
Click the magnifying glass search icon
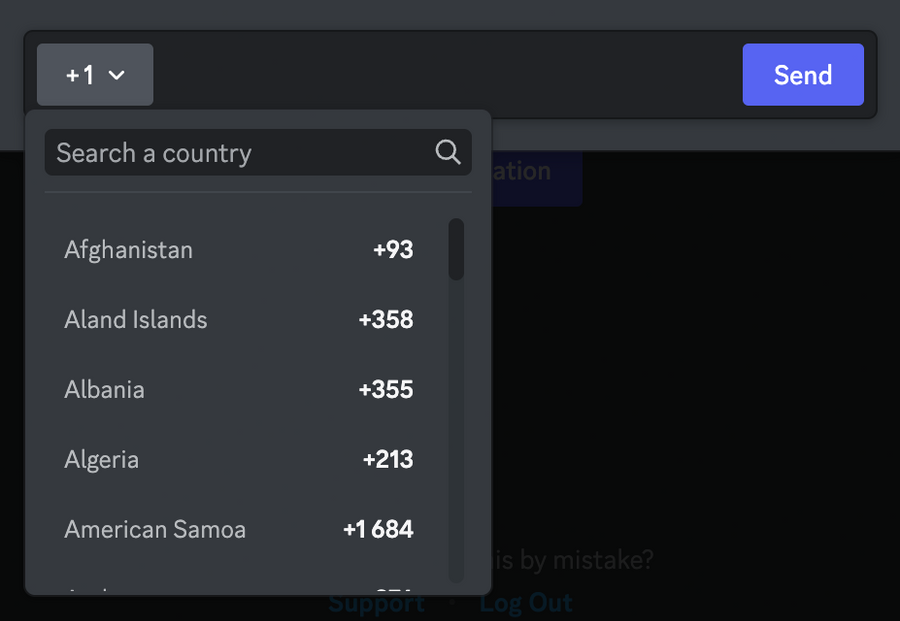(446, 151)
